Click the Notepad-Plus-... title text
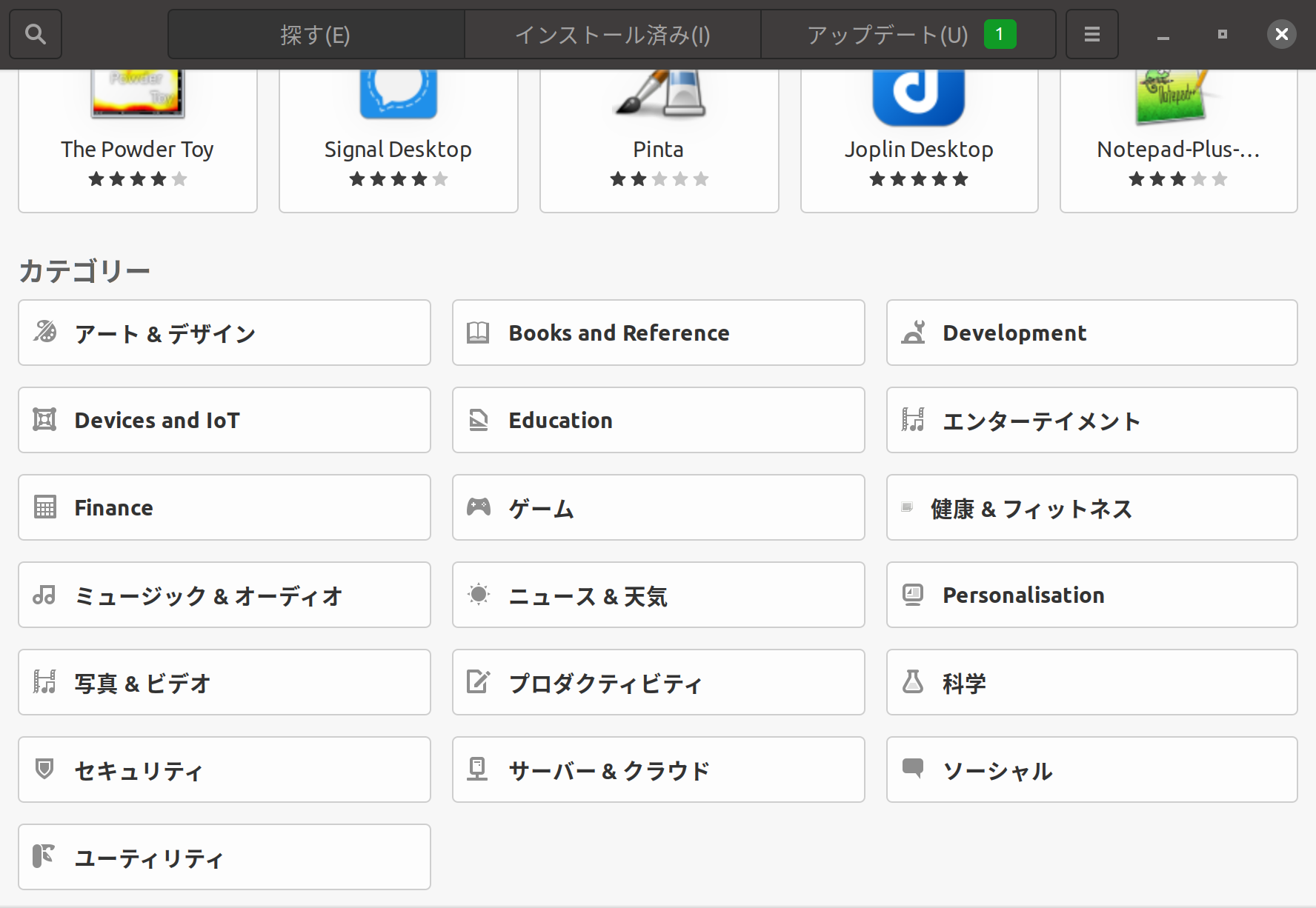Screen dimensions: 1316x908 pos(1178,150)
